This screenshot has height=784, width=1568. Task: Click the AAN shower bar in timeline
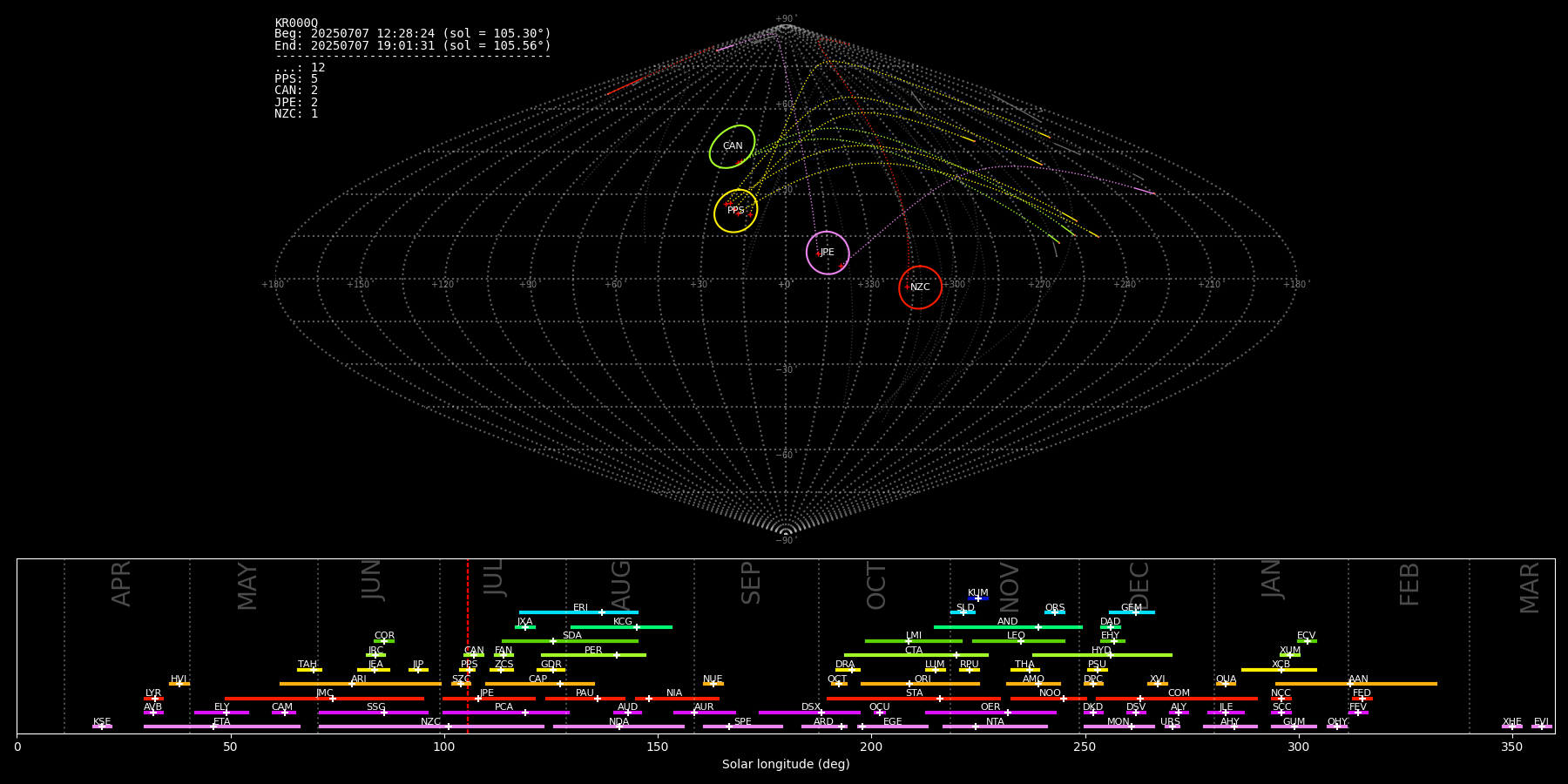coord(1356,684)
